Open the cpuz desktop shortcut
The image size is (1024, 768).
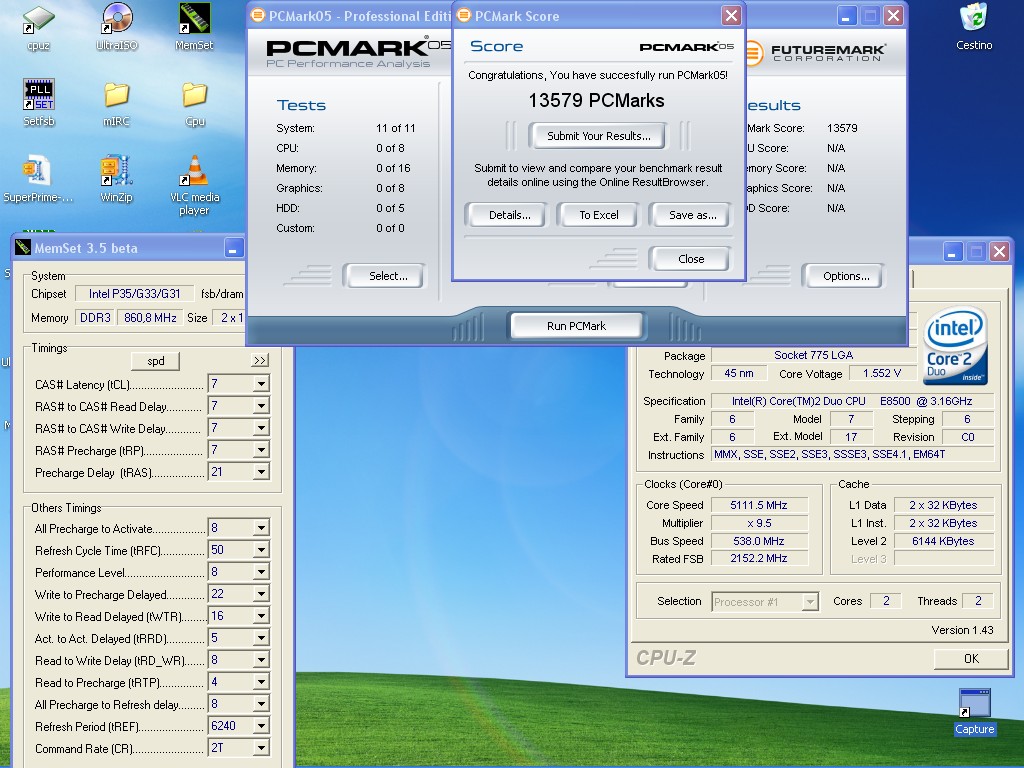tap(38, 26)
